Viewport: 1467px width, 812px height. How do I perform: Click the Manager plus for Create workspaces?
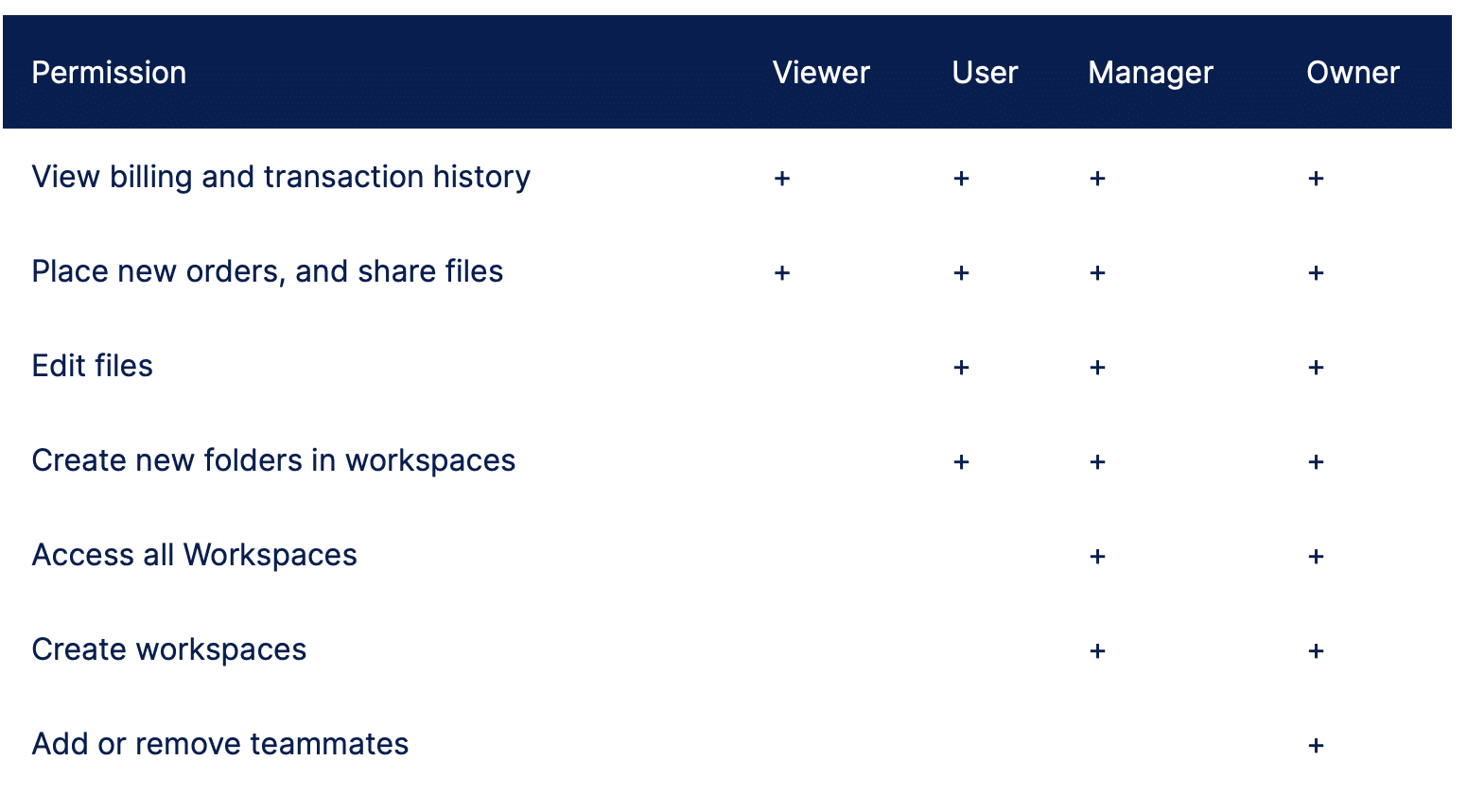(1097, 650)
